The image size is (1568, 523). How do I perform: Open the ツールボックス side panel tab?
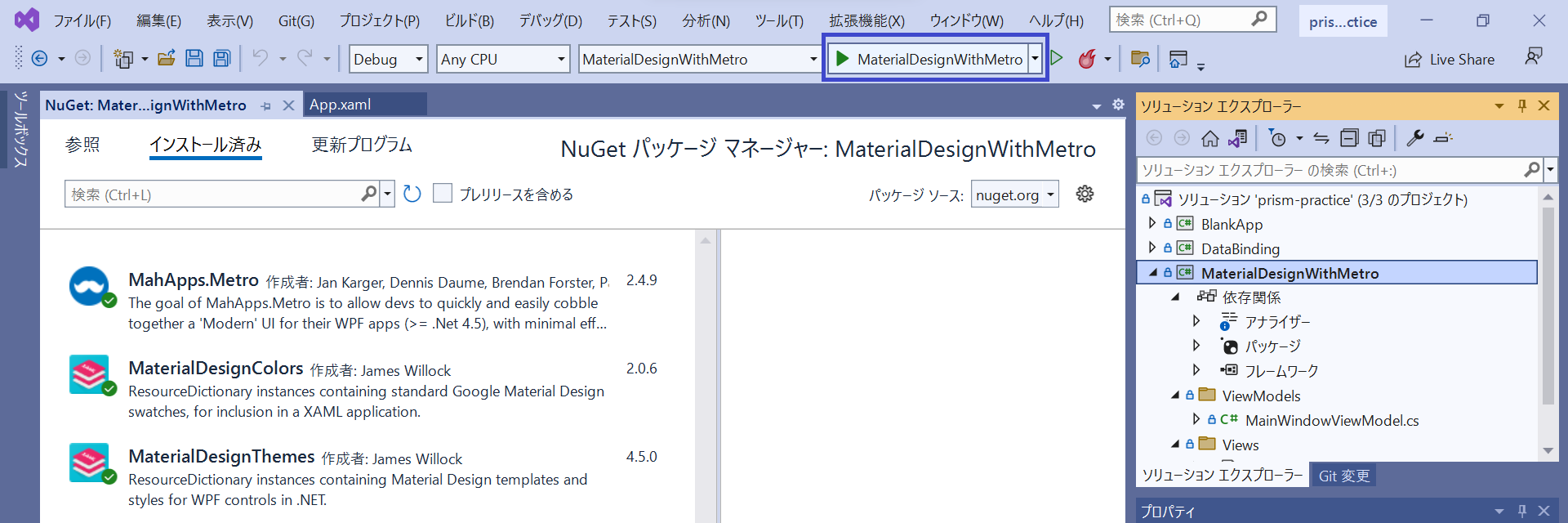[20, 129]
